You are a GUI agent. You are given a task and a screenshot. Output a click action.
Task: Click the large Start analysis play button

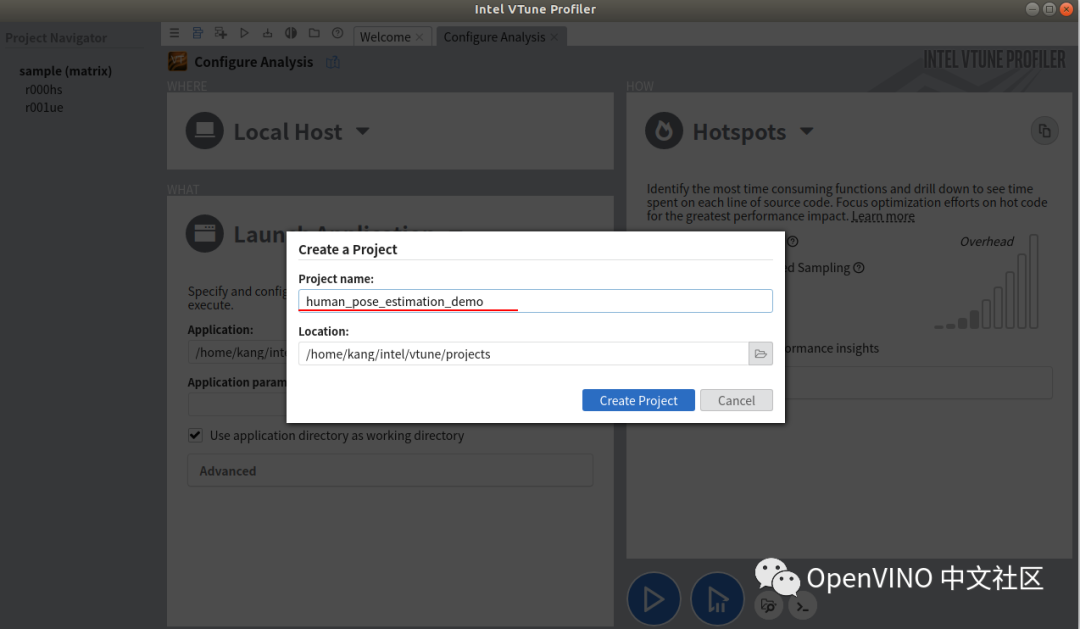point(654,599)
